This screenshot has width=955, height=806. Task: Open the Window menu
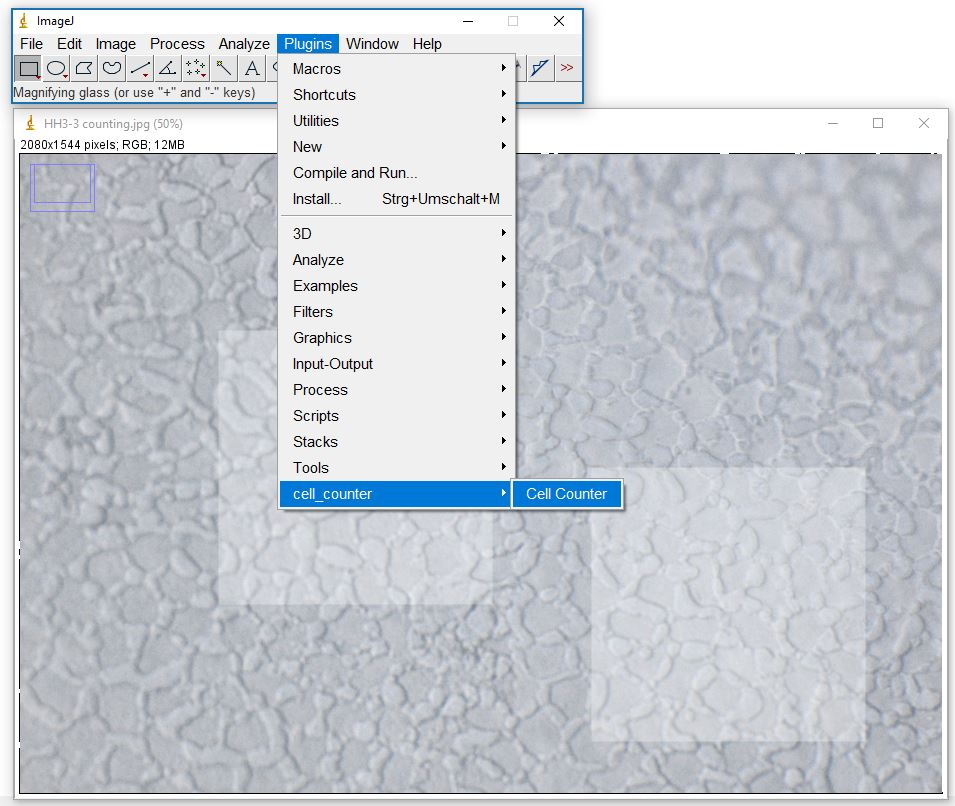point(372,44)
